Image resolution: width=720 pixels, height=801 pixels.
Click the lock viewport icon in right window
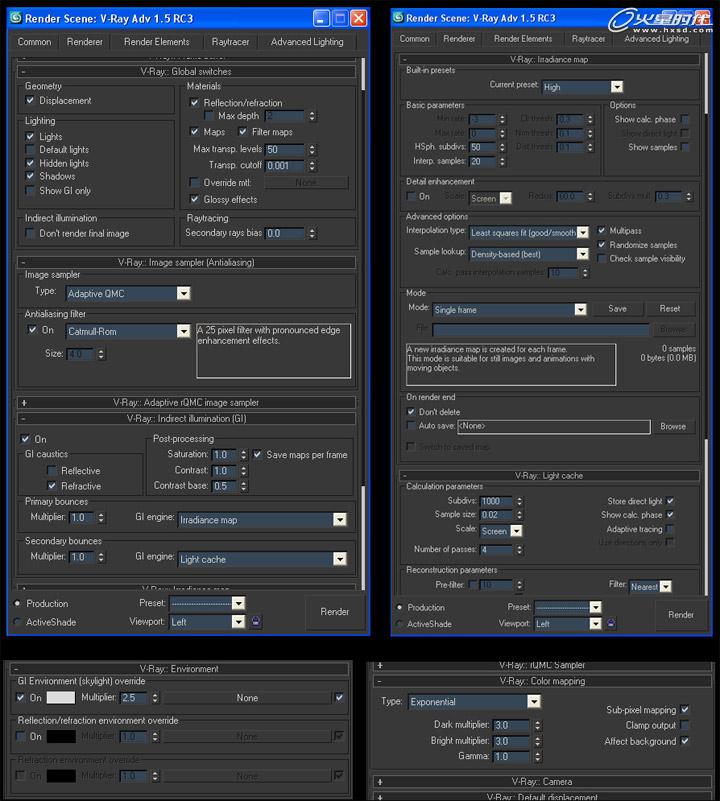611,623
